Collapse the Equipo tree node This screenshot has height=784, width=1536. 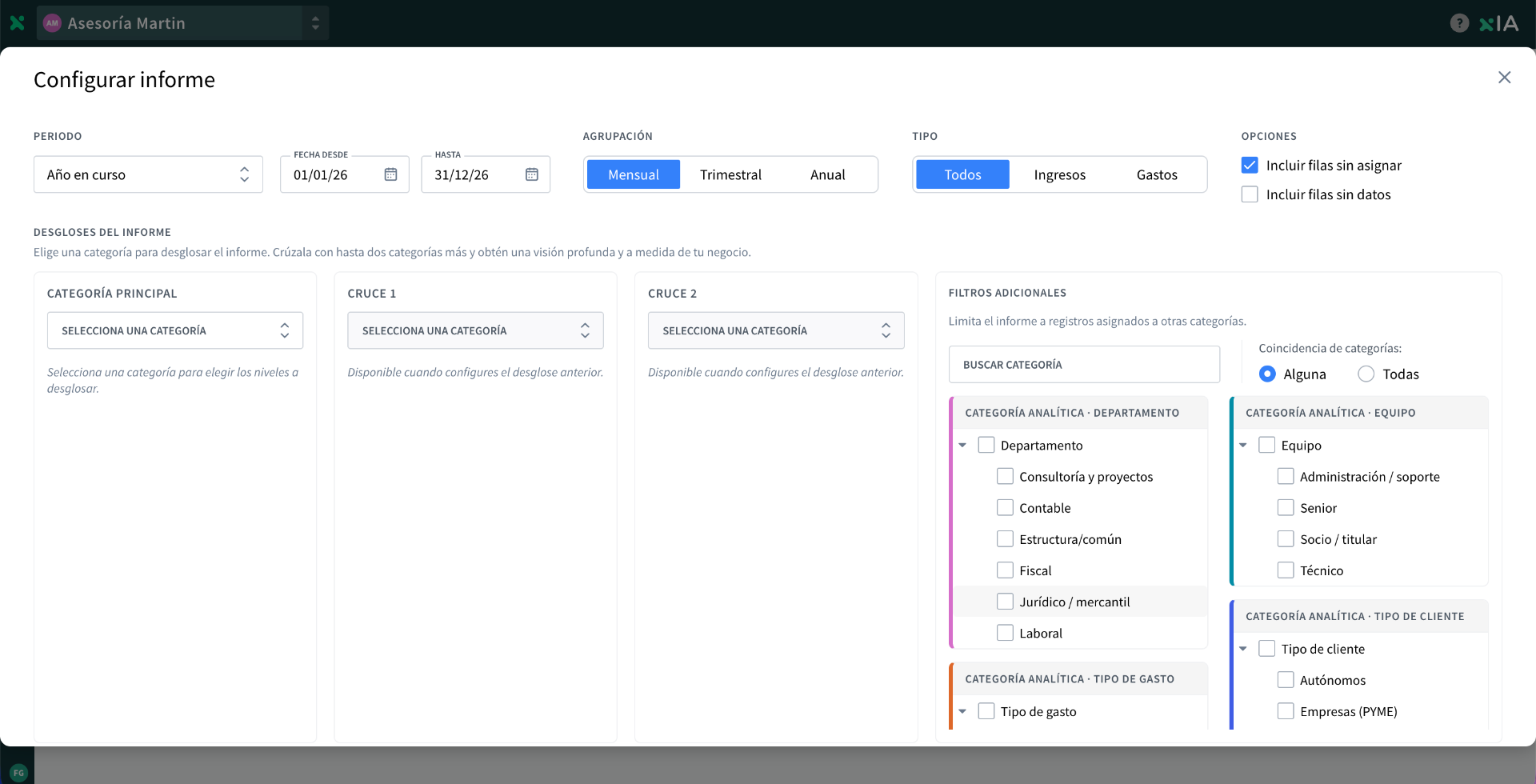(1243, 446)
